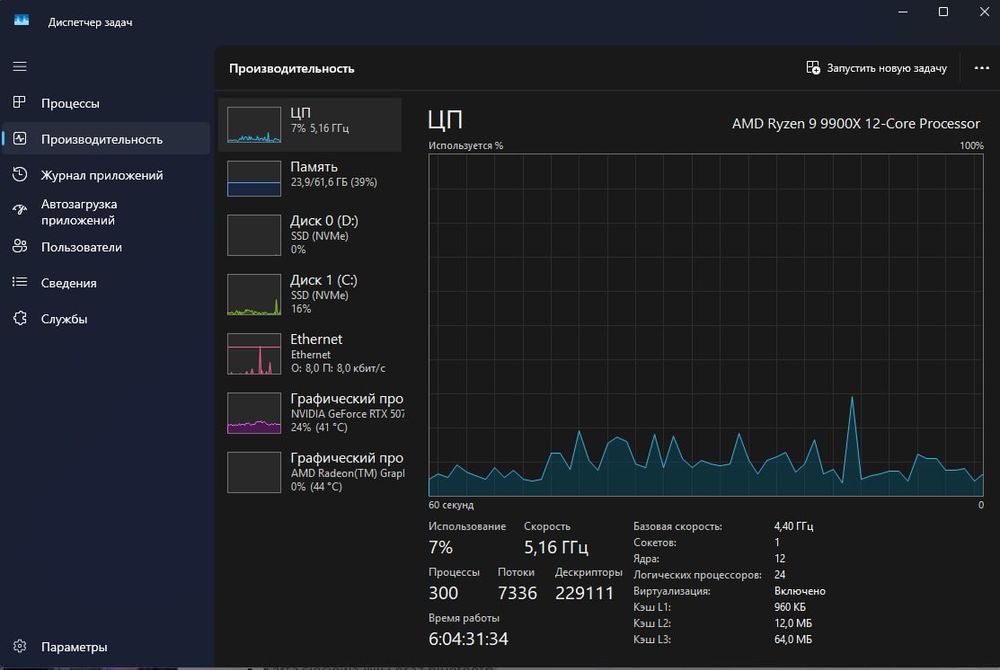This screenshot has height=670, width=1000.
Task: Click the 7336 threads count
Action: click(x=517, y=593)
